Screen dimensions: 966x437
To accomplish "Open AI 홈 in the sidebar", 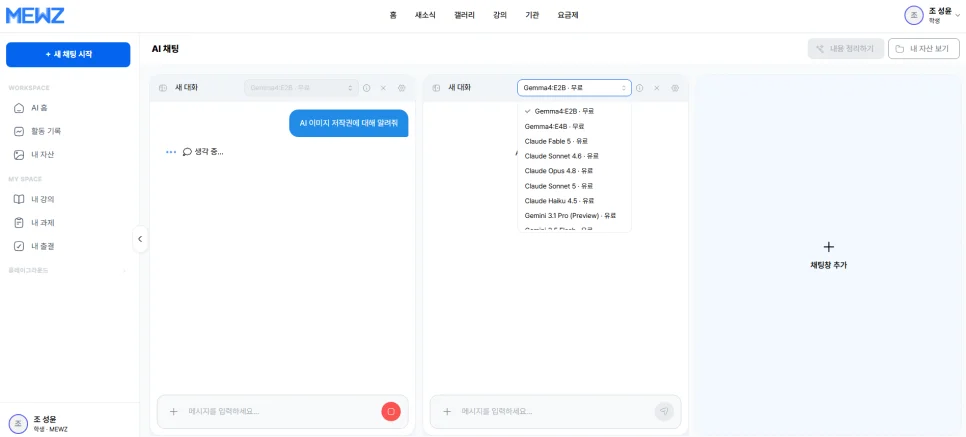I will coord(68,108).
